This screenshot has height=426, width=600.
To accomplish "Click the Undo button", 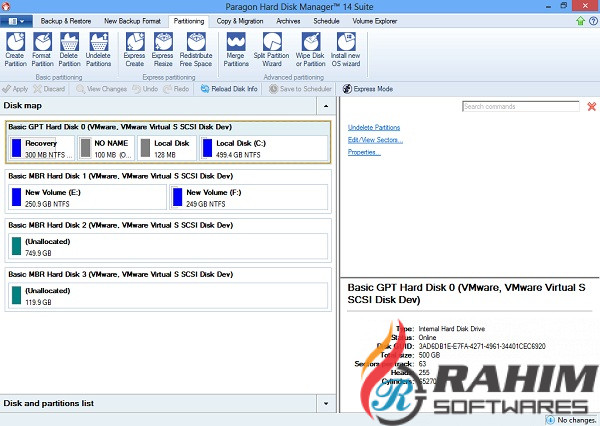I will pos(145,89).
